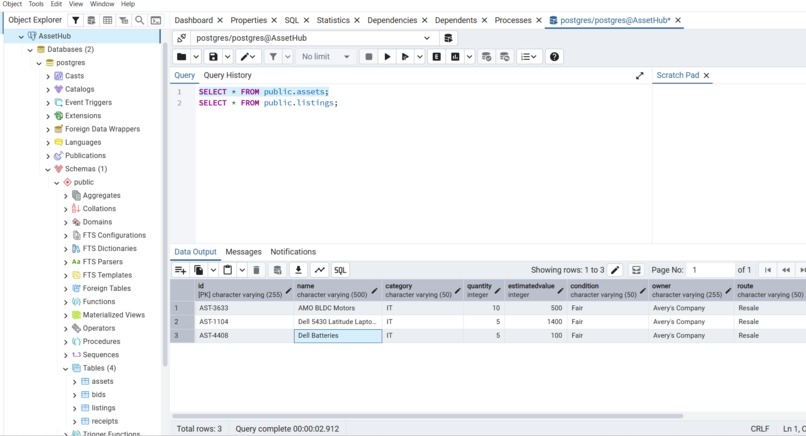The height and width of the screenshot is (436, 806).
Task: Click the Help question mark icon
Action: click(554, 57)
